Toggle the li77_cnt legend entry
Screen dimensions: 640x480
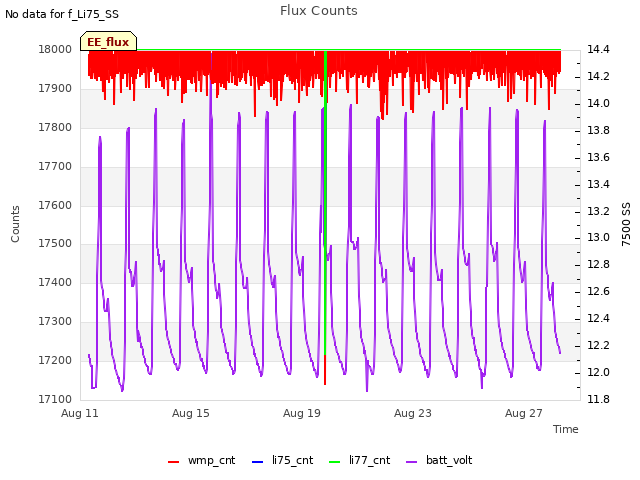pos(360,461)
